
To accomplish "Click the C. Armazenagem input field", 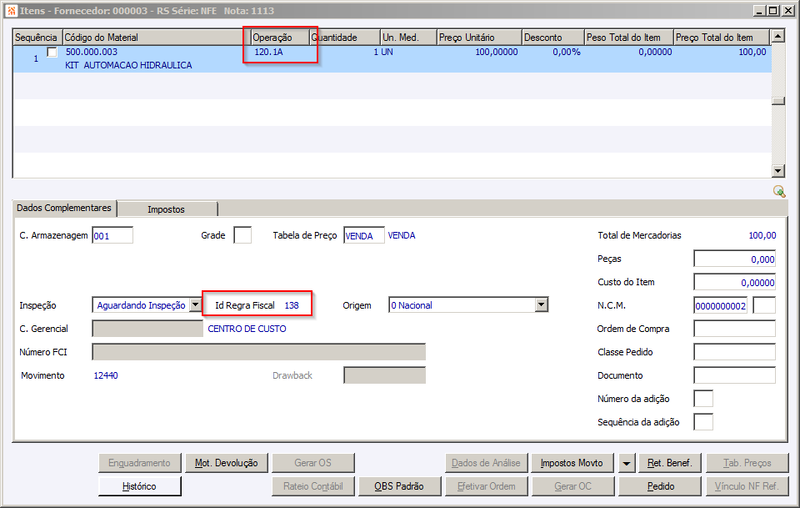I will (112, 235).
